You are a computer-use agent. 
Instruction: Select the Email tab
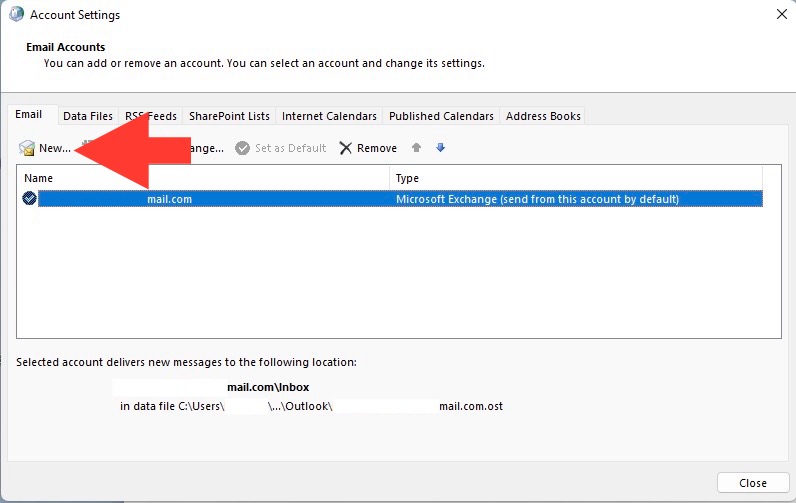pyautogui.click(x=29, y=115)
